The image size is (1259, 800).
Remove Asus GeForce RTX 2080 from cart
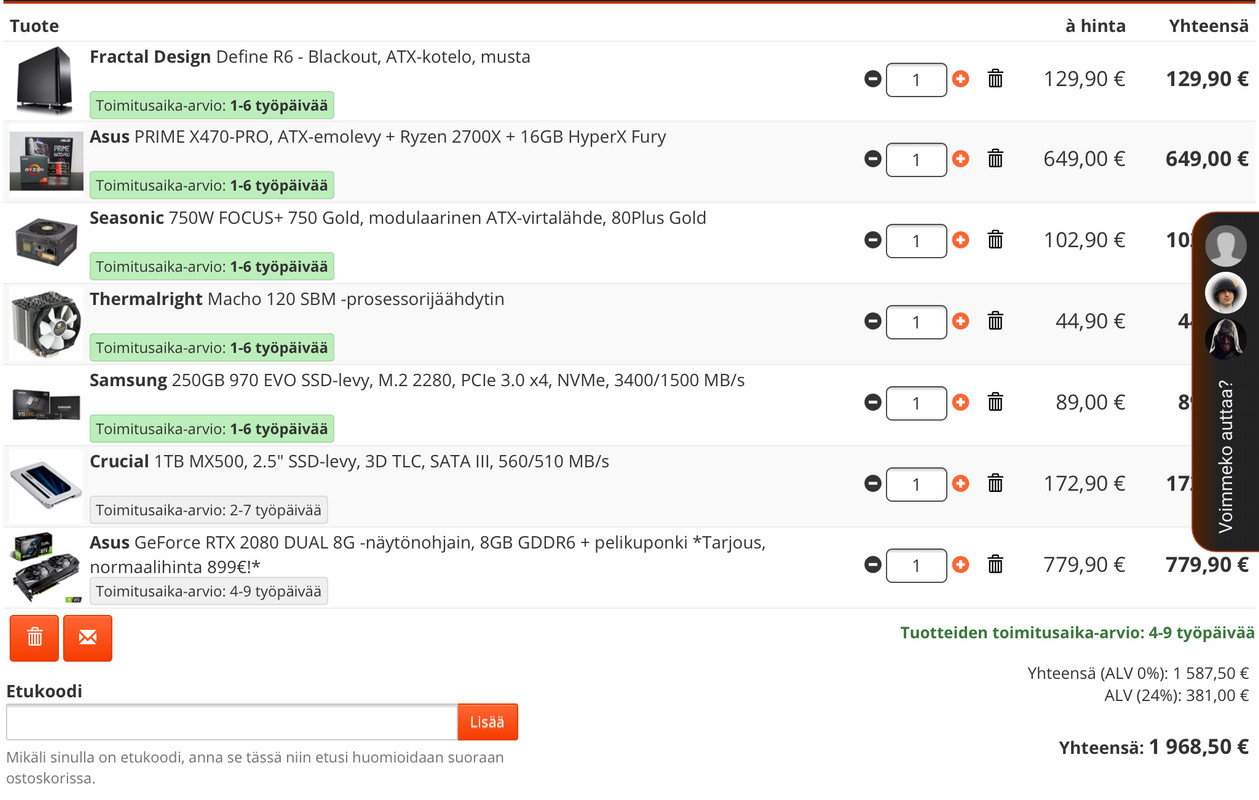(x=995, y=565)
